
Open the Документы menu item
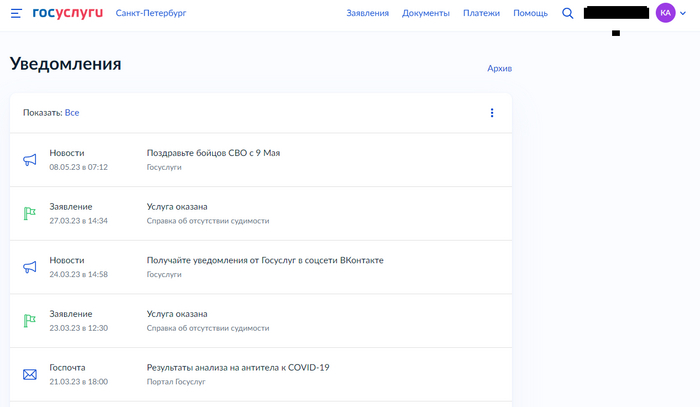click(x=425, y=13)
